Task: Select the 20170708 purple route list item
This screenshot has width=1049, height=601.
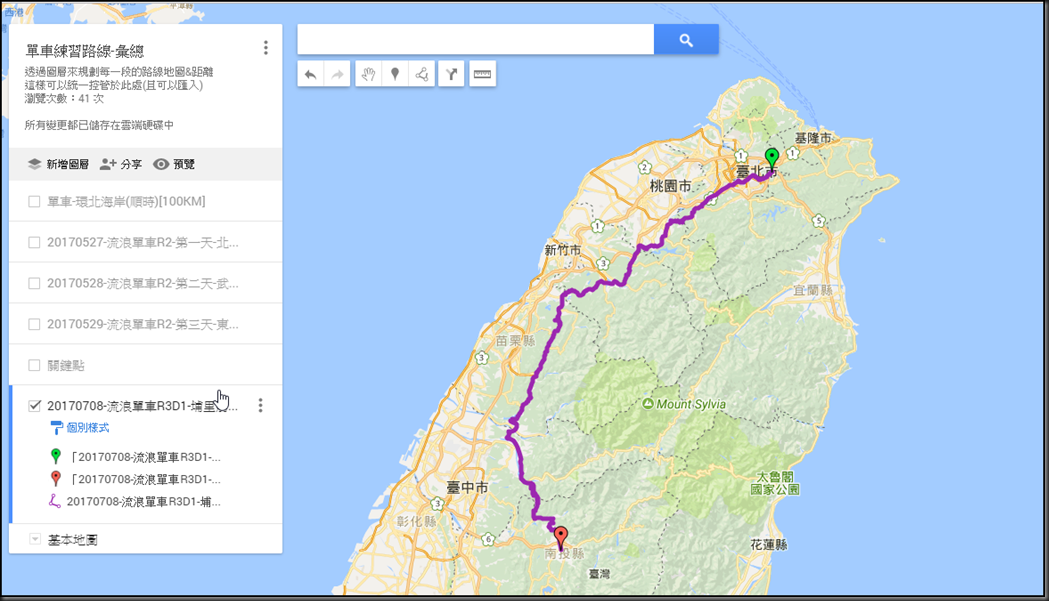Action: [144, 501]
